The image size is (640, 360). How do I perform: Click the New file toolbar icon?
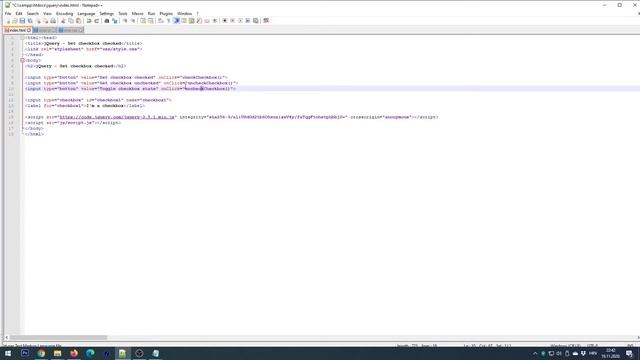8,21
